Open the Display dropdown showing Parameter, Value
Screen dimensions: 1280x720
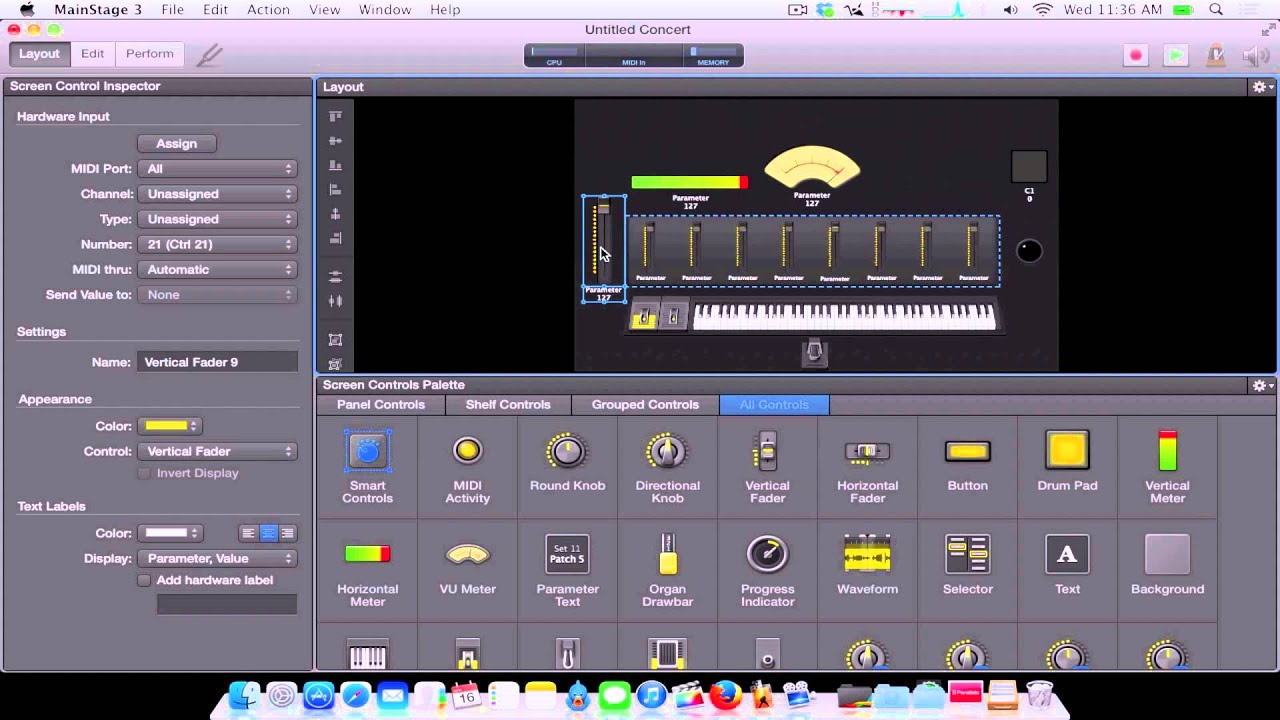coord(217,558)
